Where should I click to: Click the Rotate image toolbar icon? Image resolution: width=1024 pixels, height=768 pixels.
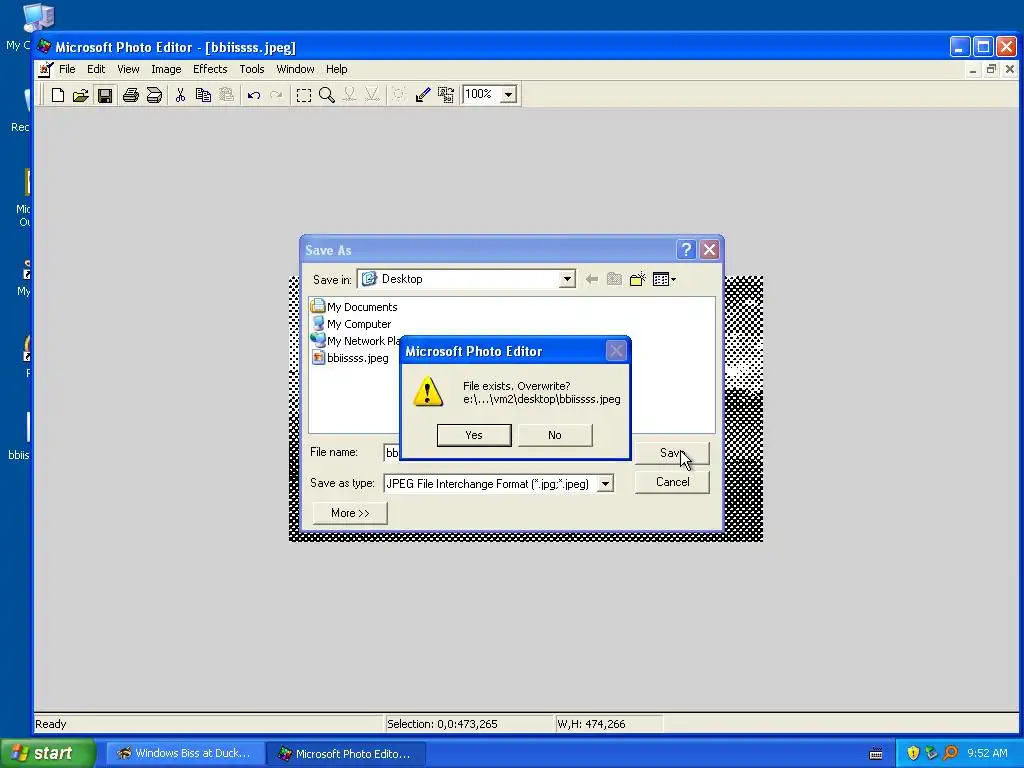click(446, 95)
